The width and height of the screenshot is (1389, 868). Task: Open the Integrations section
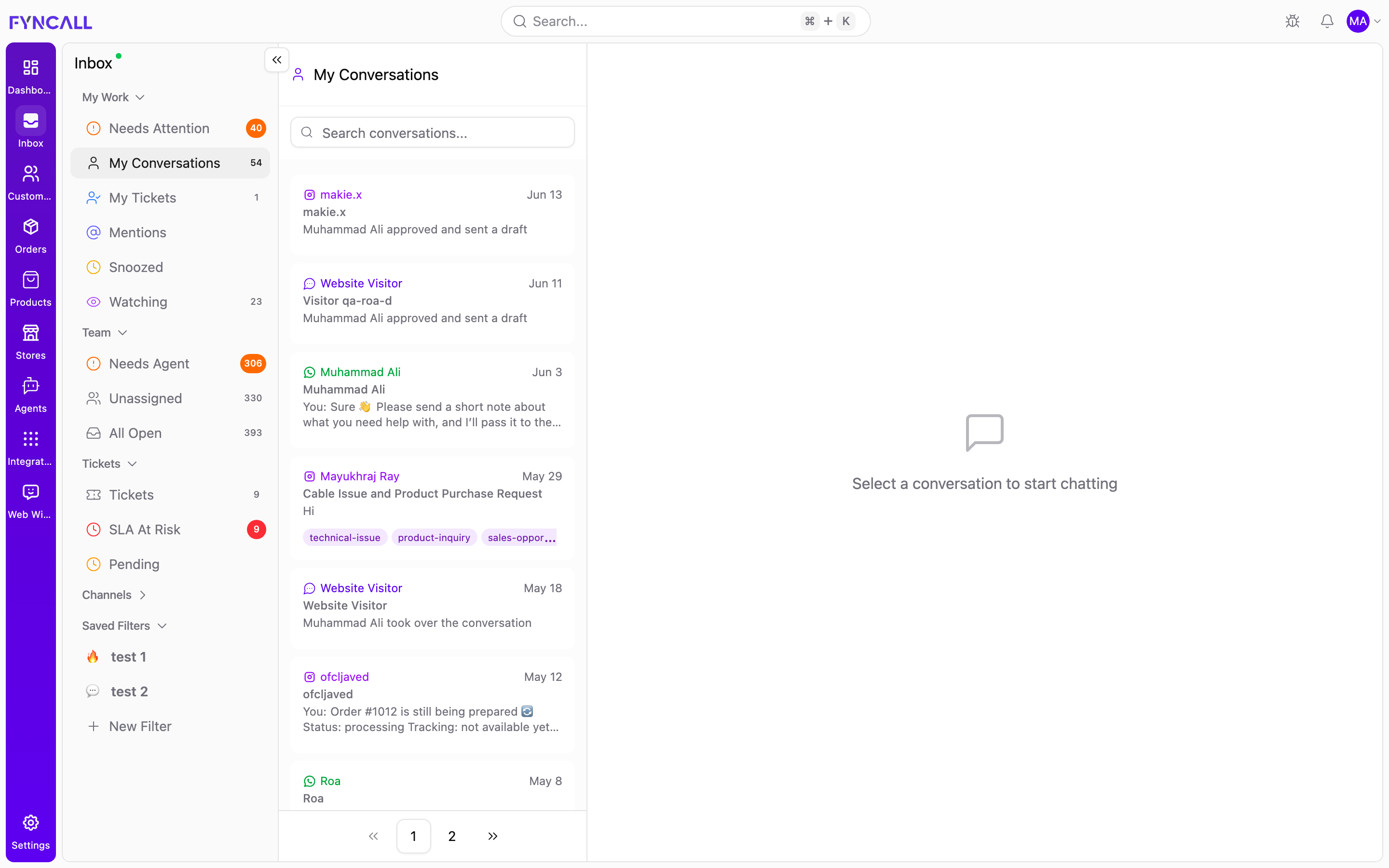click(x=30, y=448)
